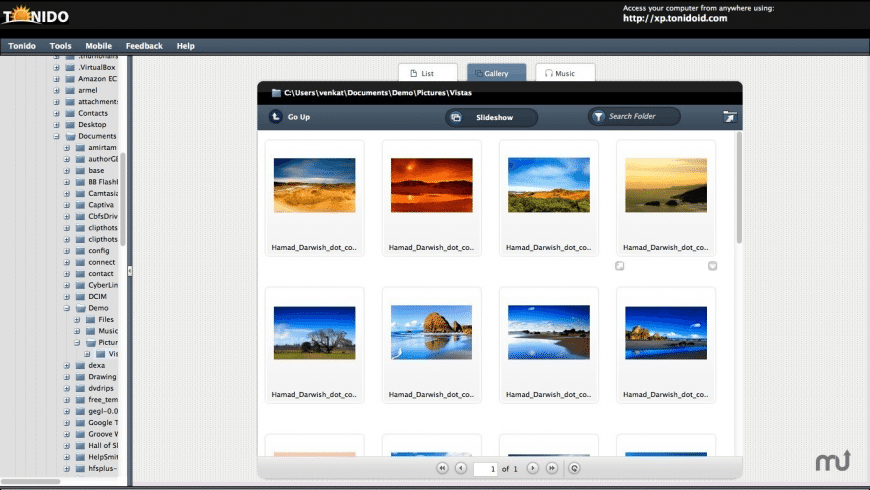Viewport: 870px width, 490px height.
Task: Go to the first page of gallery
Action: (x=442, y=468)
